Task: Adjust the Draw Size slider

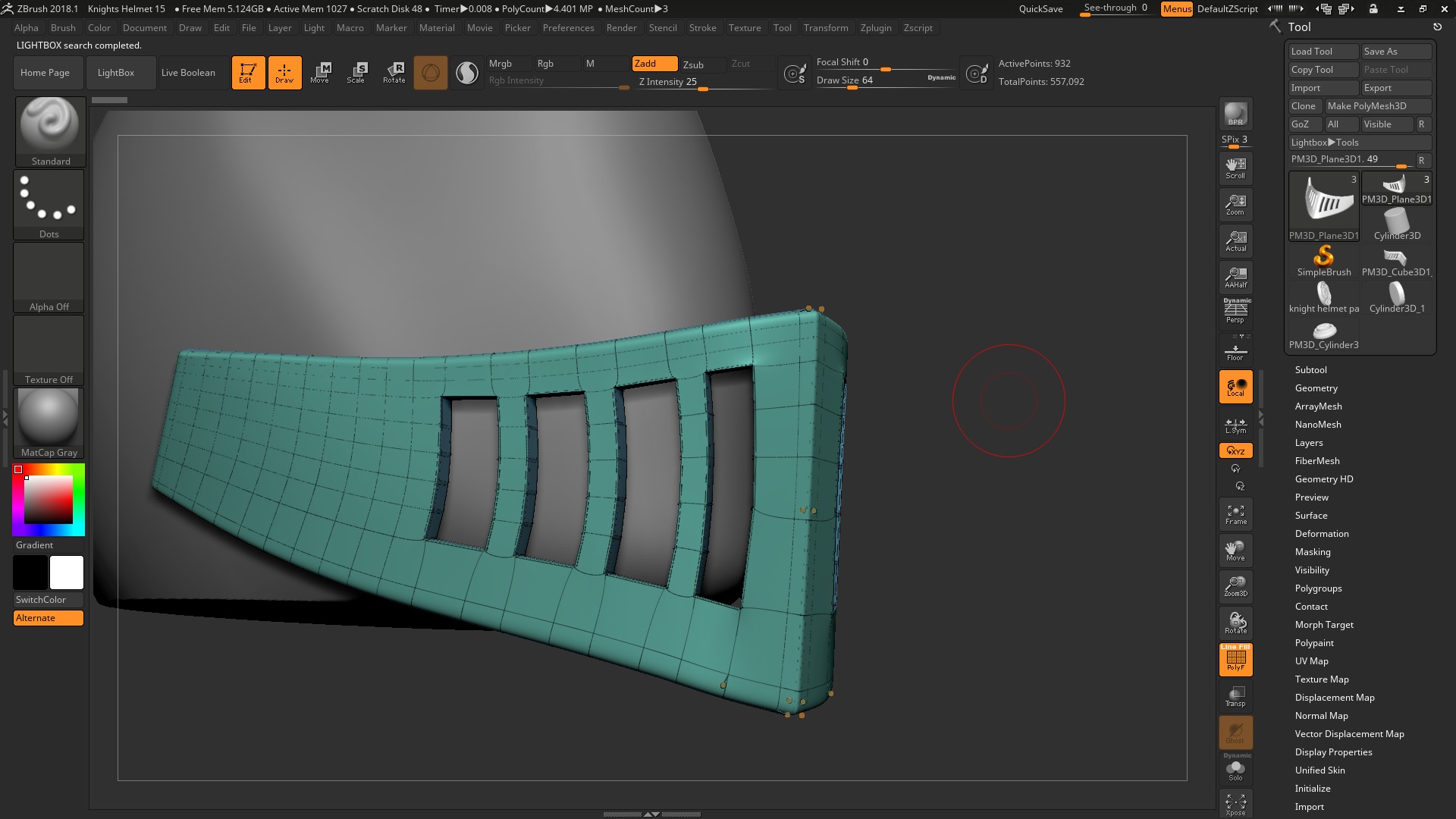Action: [x=886, y=80]
